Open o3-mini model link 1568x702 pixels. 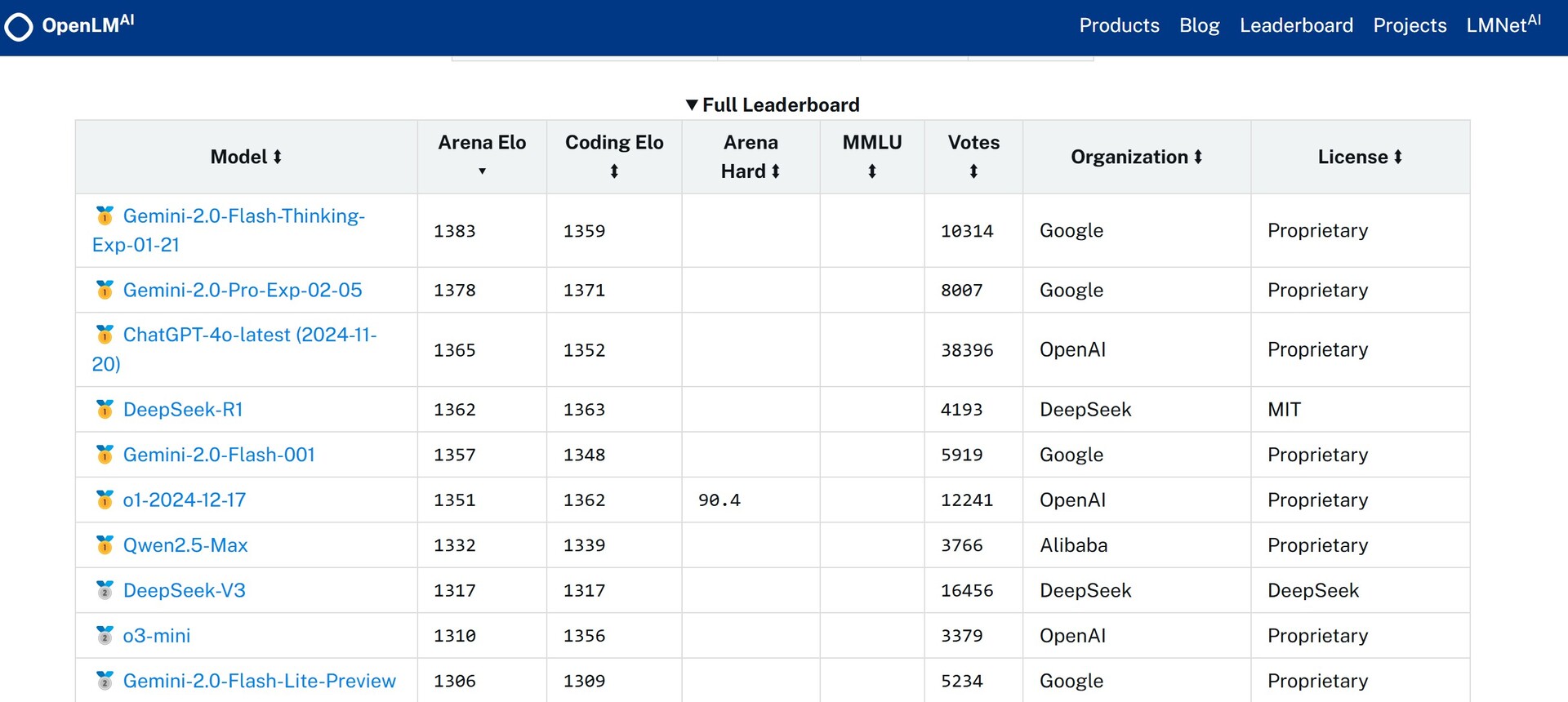pyautogui.click(x=156, y=636)
